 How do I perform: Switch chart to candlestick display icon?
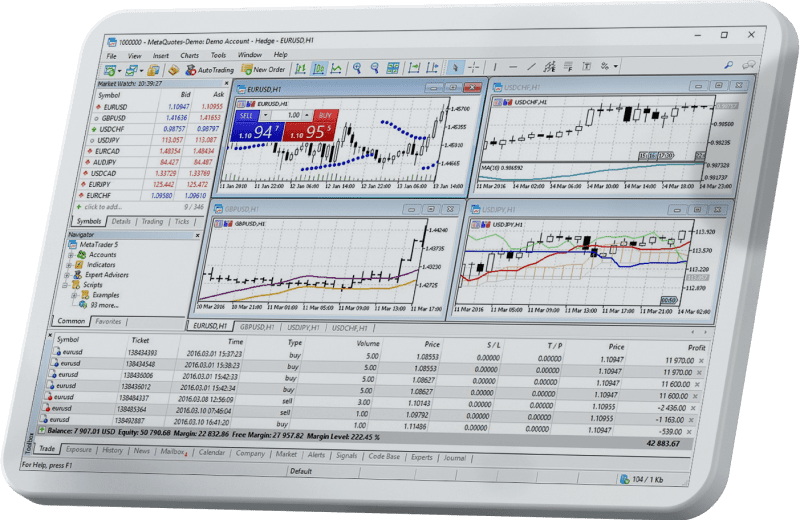320,69
